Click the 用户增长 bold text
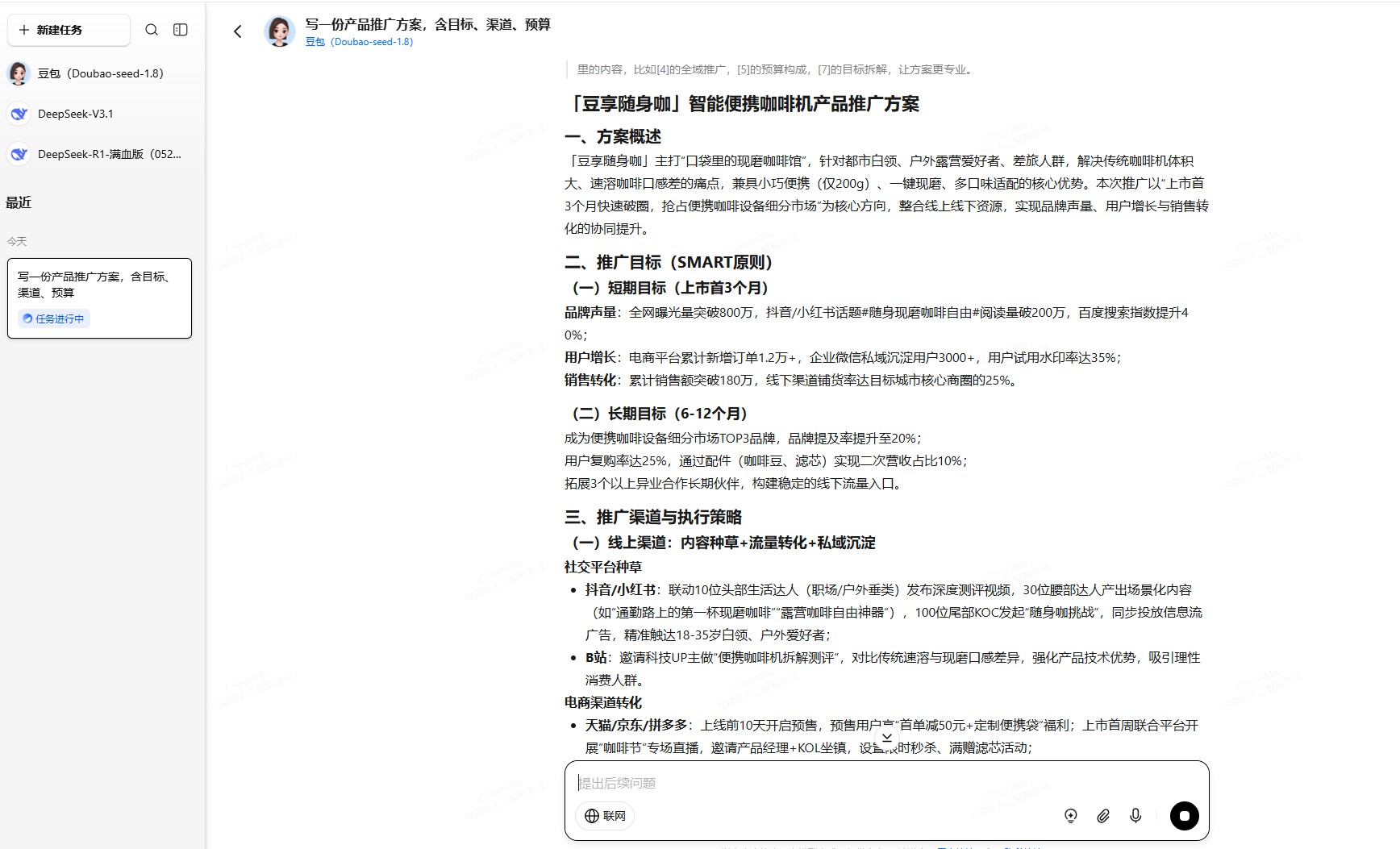 coord(590,357)
